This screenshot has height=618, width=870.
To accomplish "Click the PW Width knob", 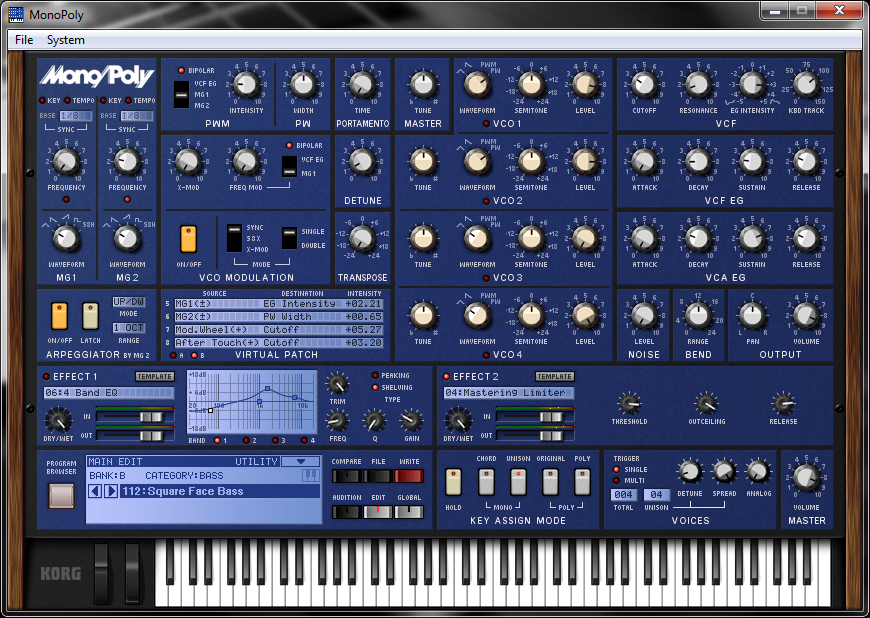I will (304, 85).
